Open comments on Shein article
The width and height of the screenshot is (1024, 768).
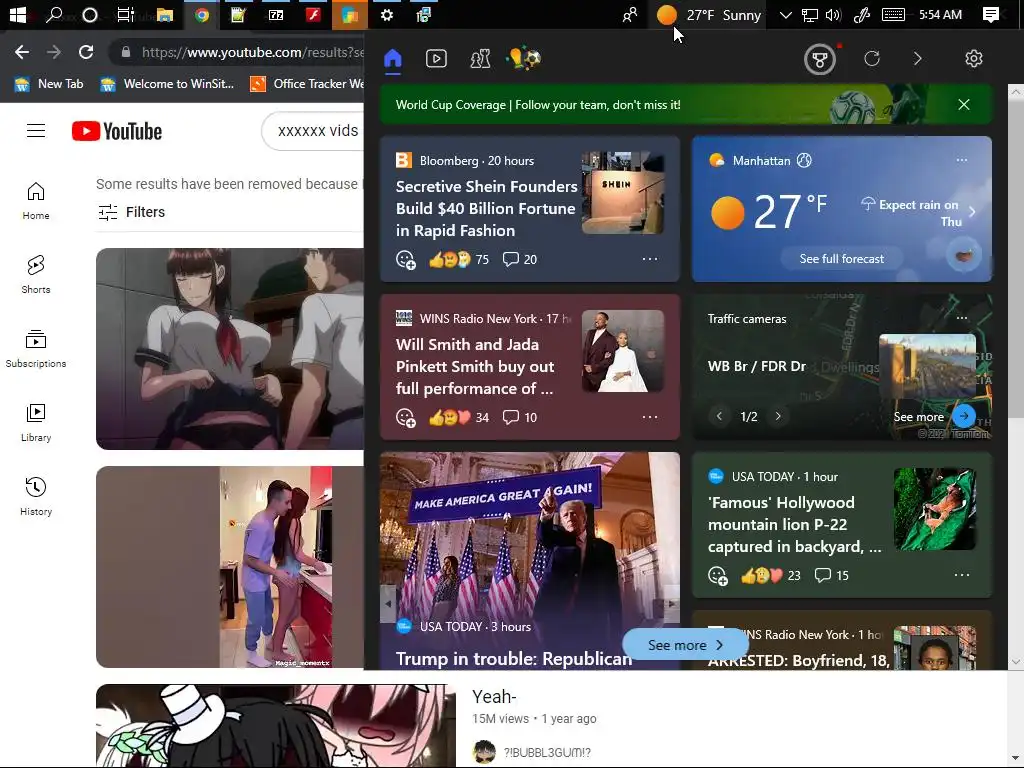tap(520, 259)
